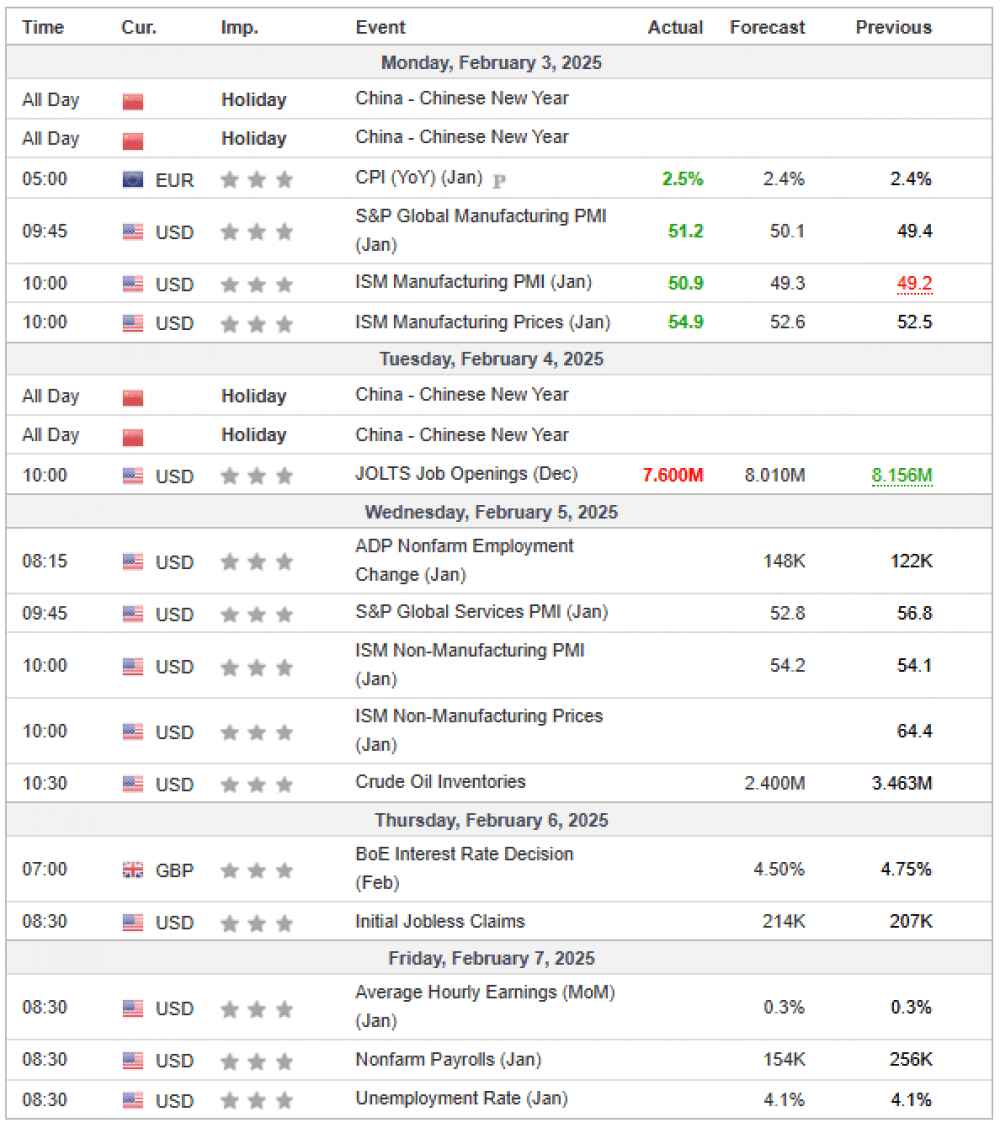Click the 3.463M previous crude oil value
The width and height of the screenshot is (1000, 1128).
902,783
